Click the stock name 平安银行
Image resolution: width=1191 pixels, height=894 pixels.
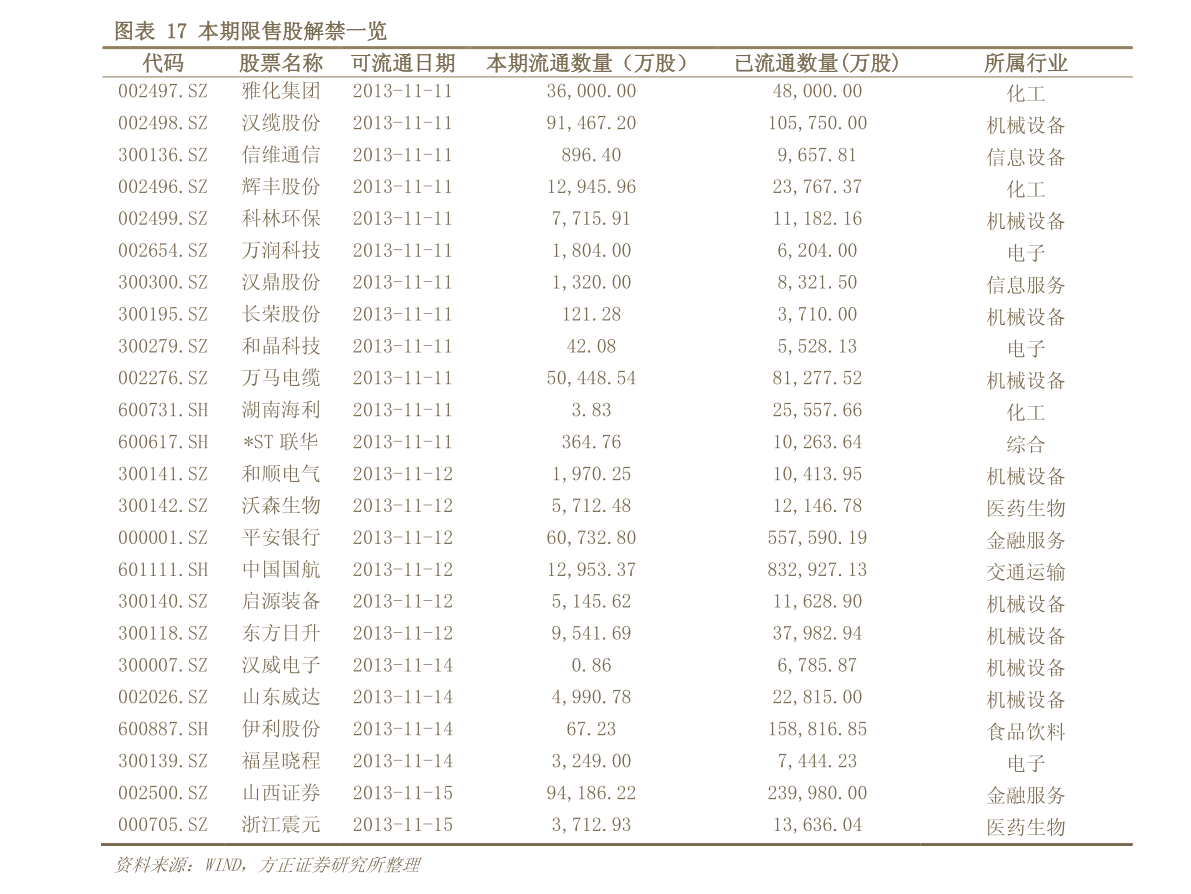281,538
